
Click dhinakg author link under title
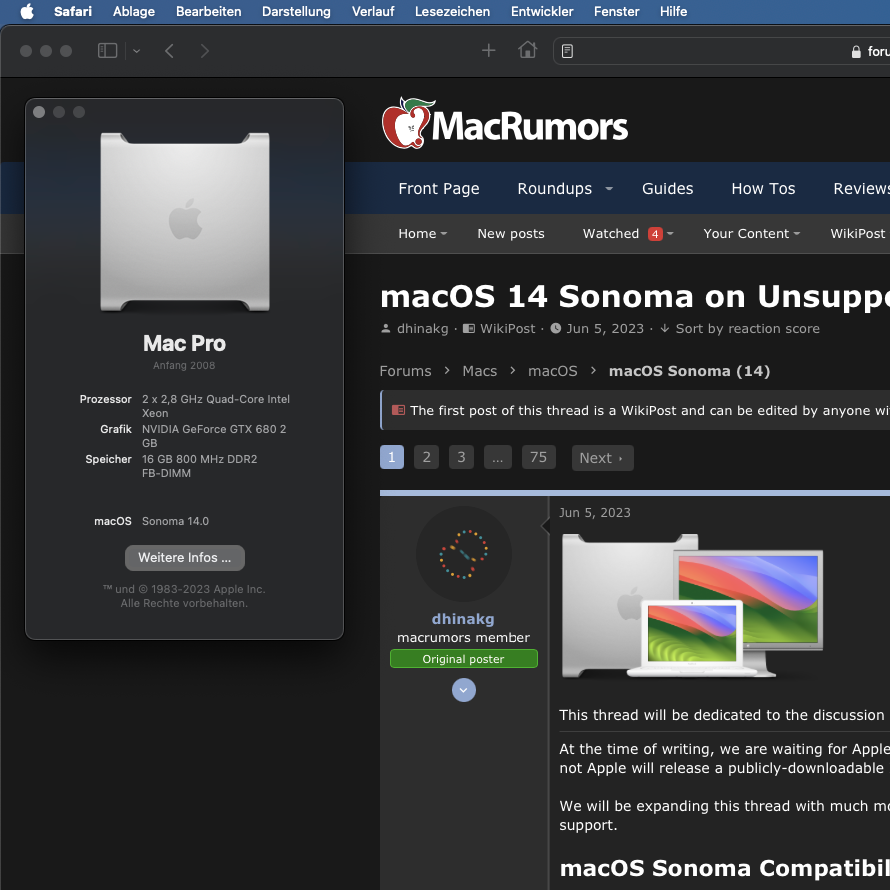pos(422,329)
